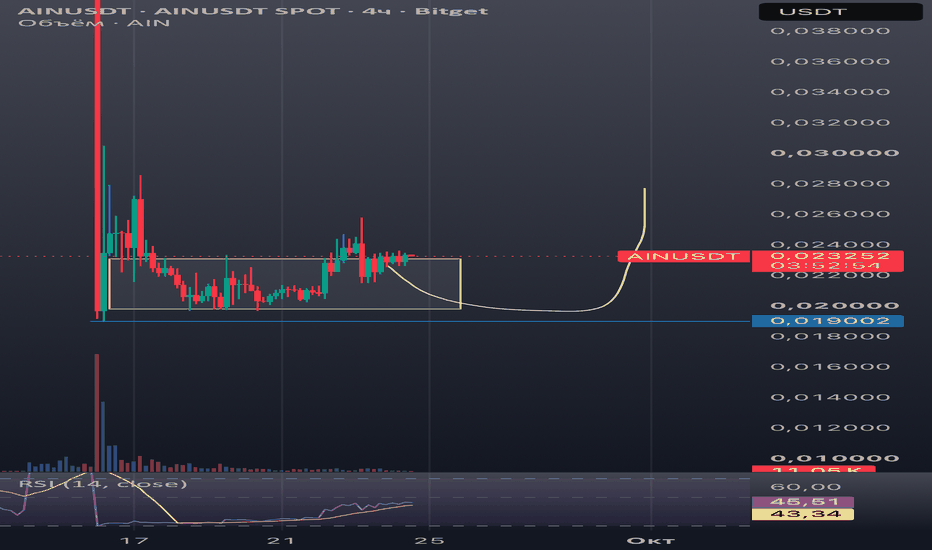
Task: Select the date 17 on the time axis
Action: pyautogui.click(x=134, y=540)
